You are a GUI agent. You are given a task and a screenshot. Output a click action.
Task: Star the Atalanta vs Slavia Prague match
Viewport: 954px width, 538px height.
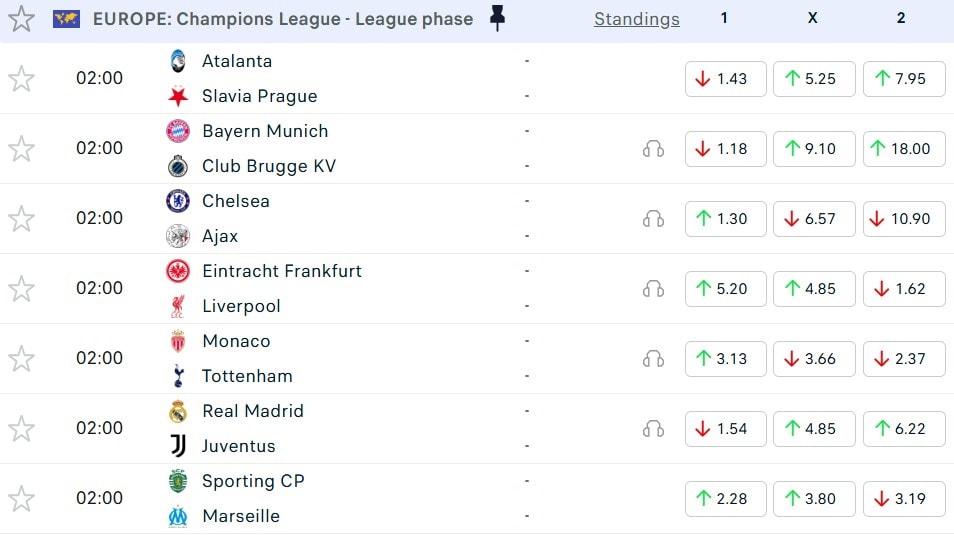[21, 79]
